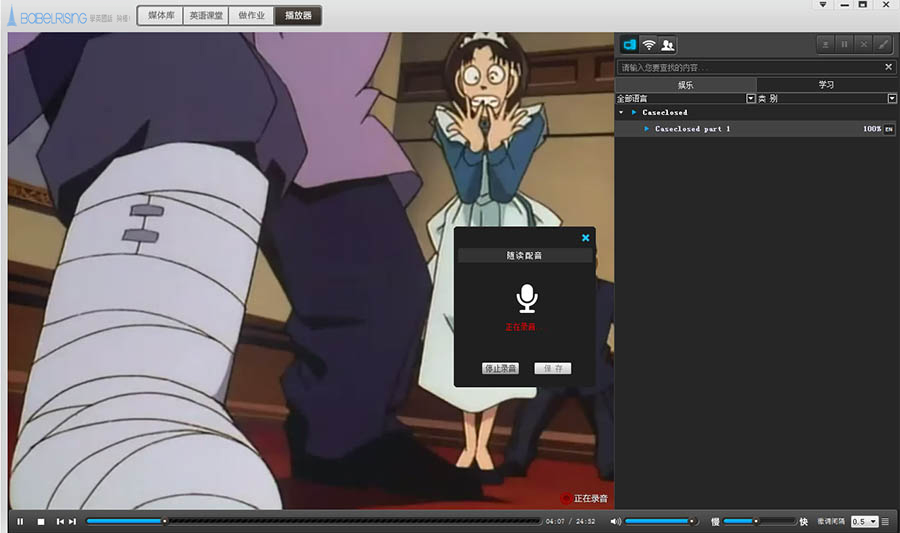Open the 0.5 interval dropdown
This screenshot has height=533, width=900.
[x=865, y=522]
